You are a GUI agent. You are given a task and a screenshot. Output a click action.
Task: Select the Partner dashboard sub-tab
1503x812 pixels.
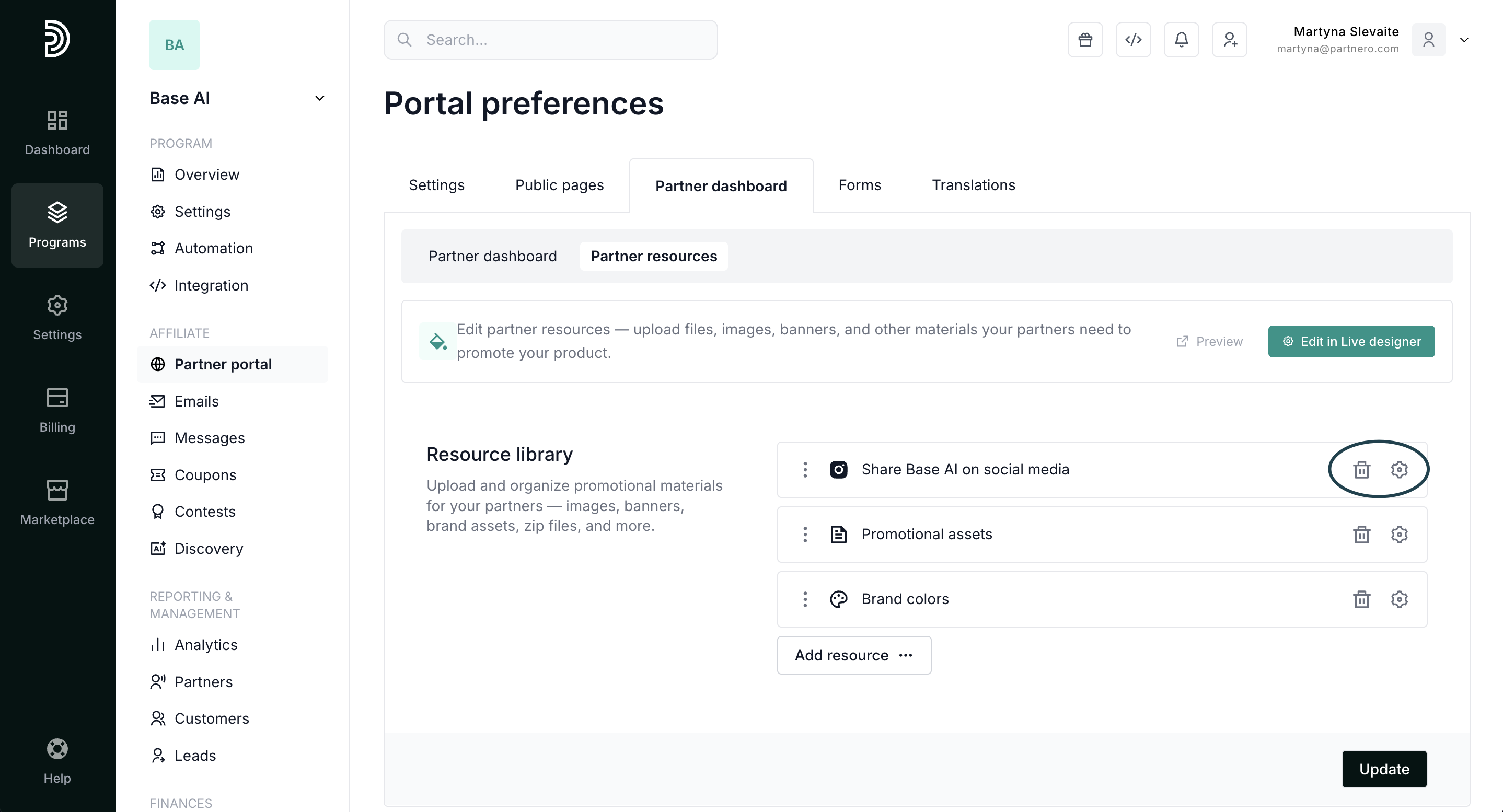coord(492,256)
